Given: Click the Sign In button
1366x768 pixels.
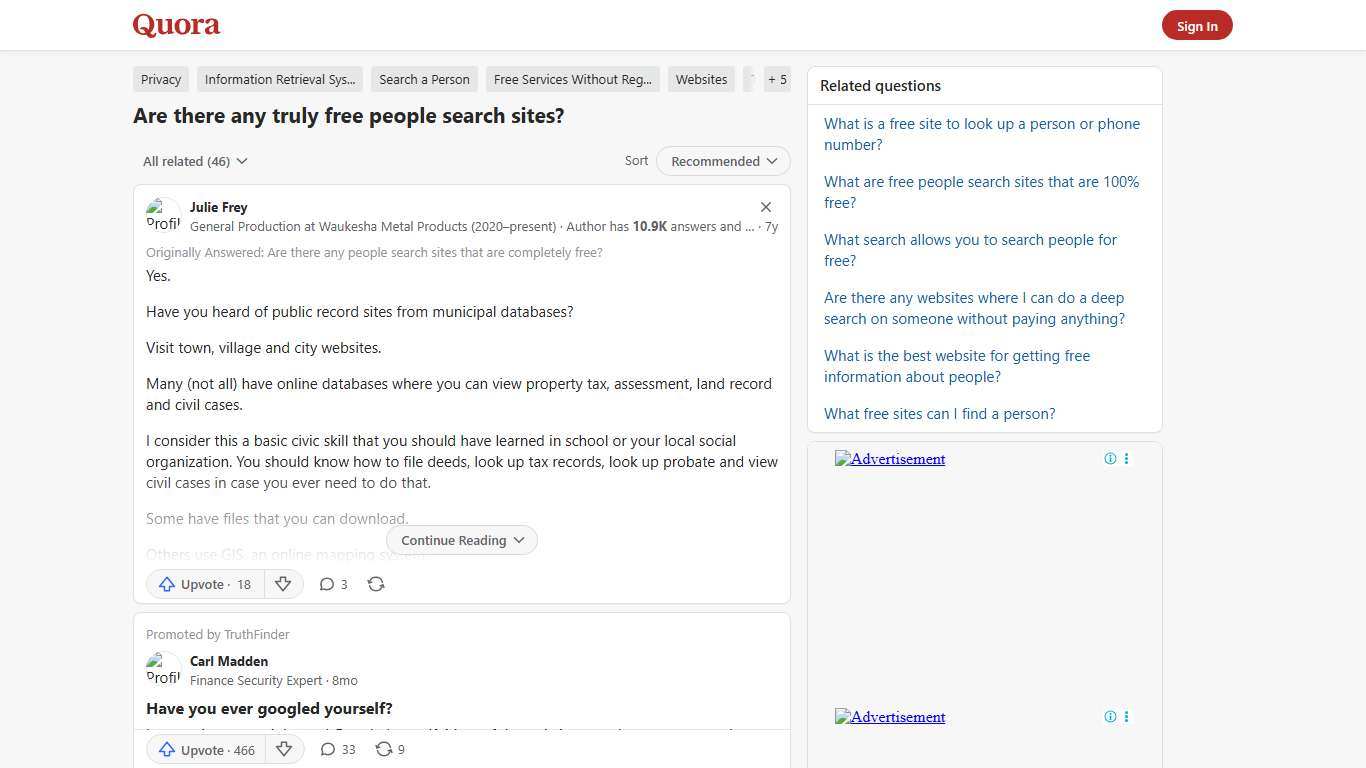Looking at the screenshot, I should tap(1197, 25).
